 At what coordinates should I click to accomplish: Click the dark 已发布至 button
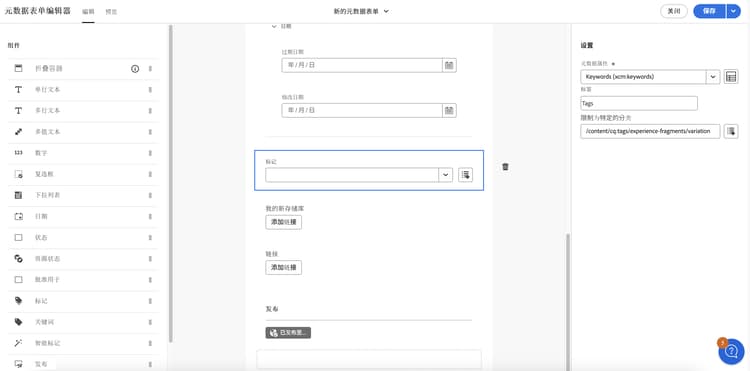(x=288, y=333)
